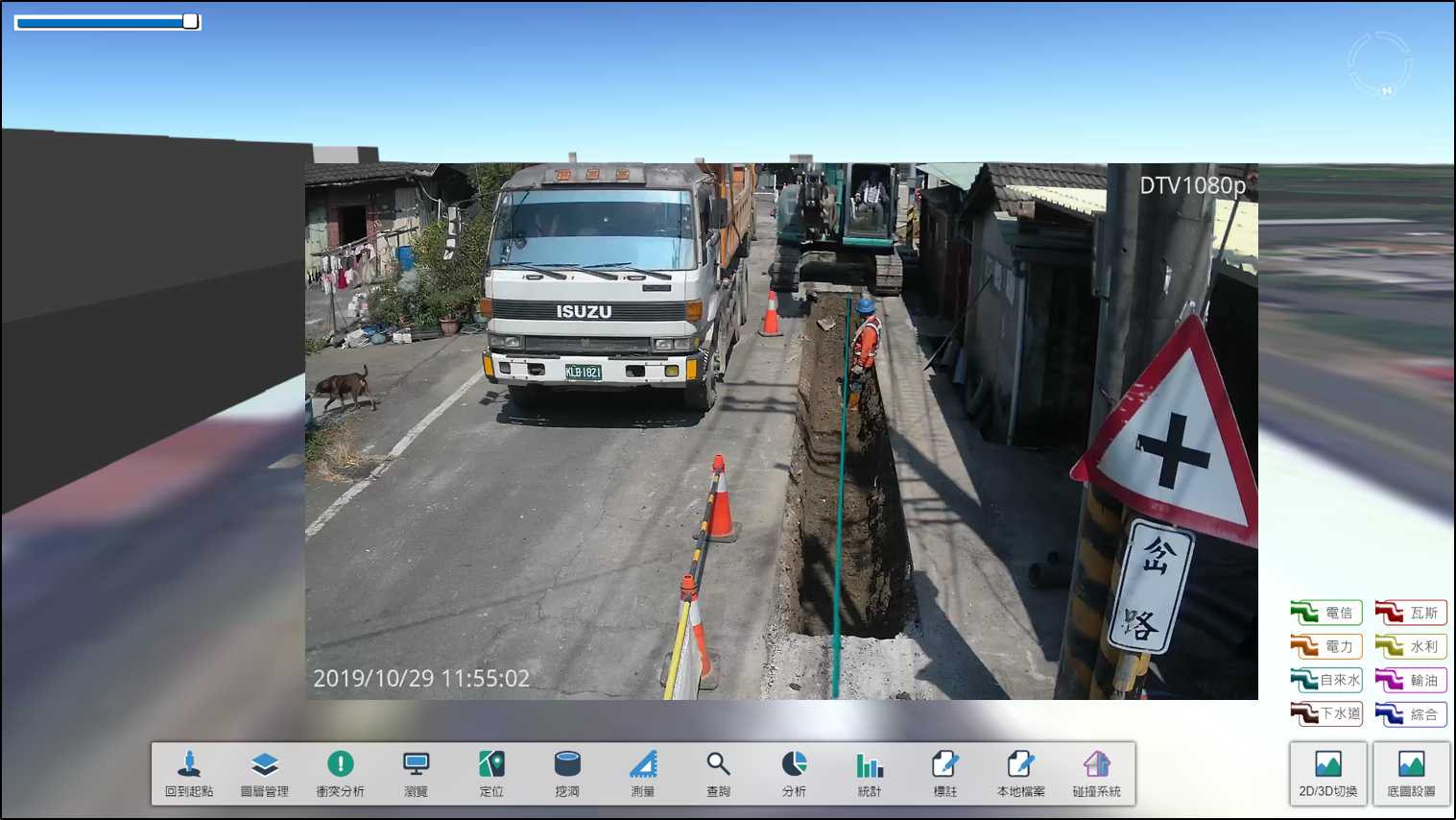Screen dimensions: 1456x820
Task: Toggle the 電信 telecom pipeline layer
Action: coord(1325,613)
